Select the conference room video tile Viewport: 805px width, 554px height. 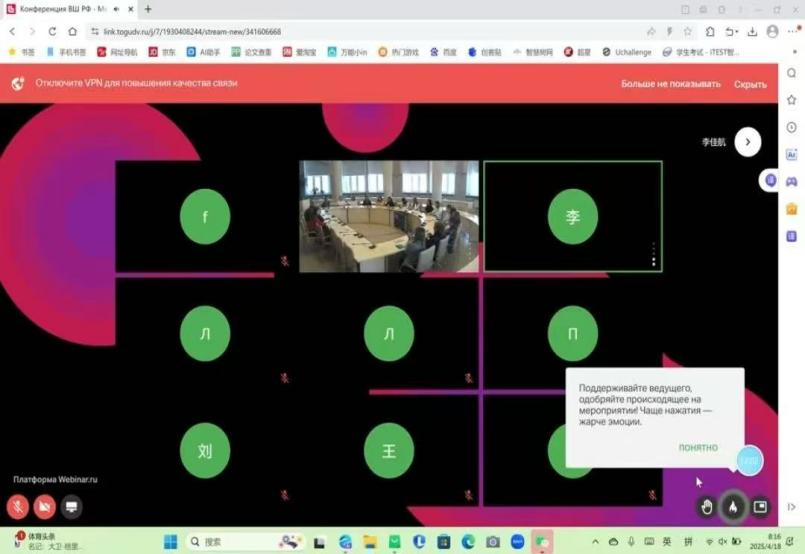tap(389, 216)
